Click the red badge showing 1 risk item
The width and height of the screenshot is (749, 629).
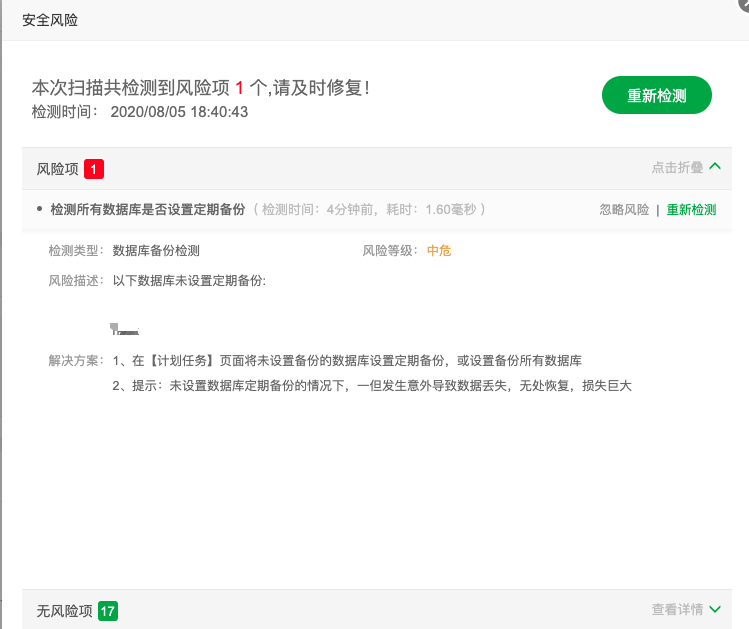click(94, 169)
